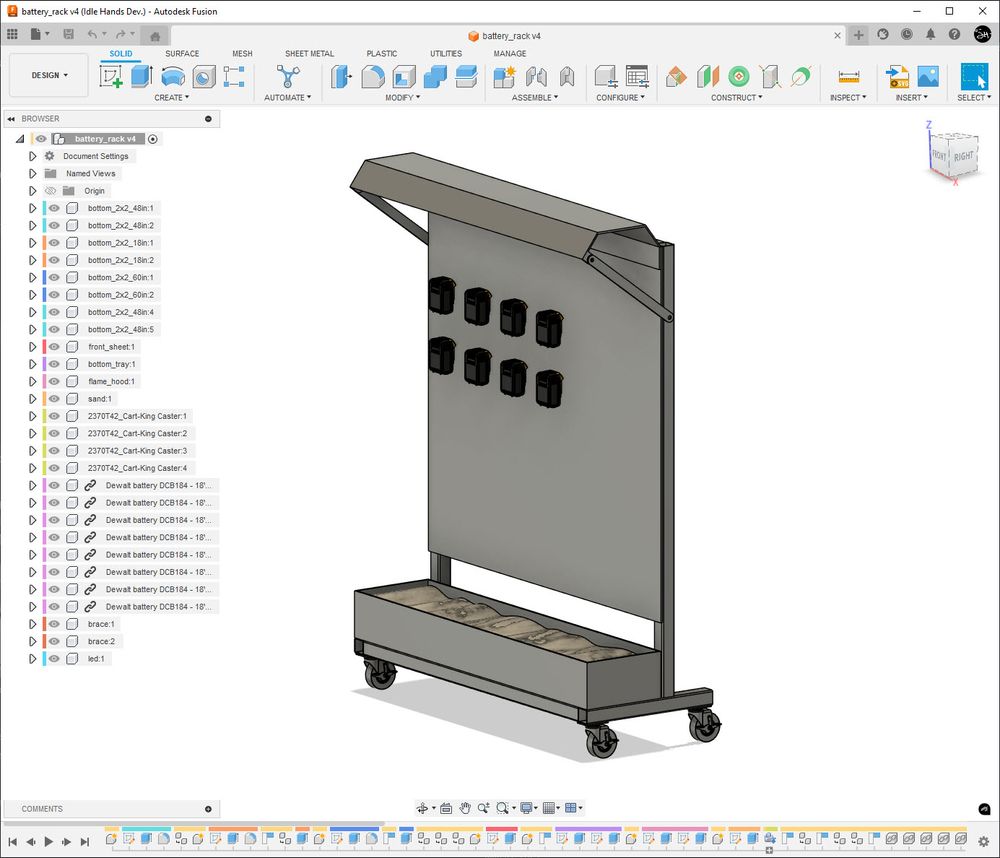Toggle visibility of sand:1

click(x=54, y=399)
